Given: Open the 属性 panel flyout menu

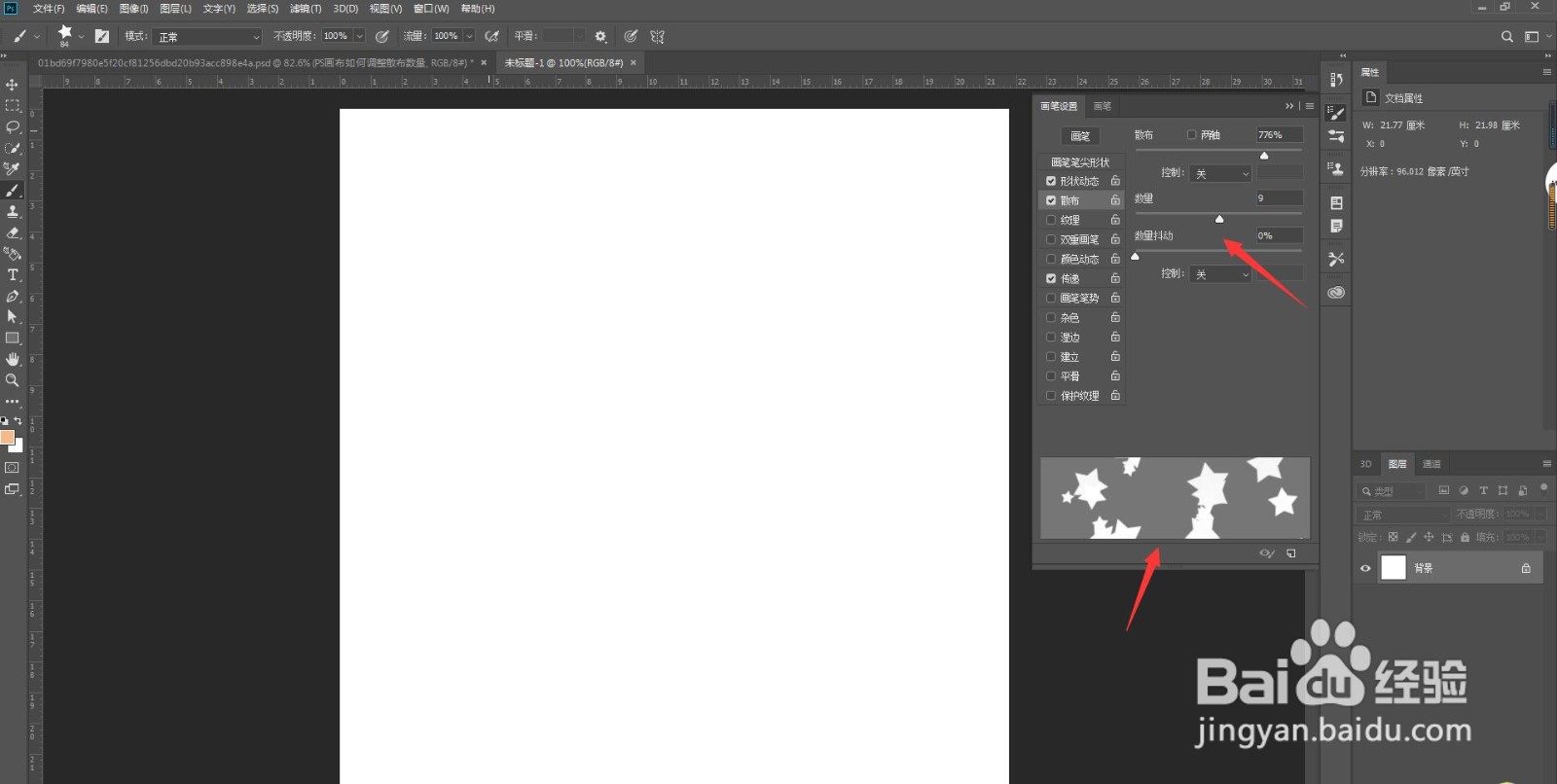Looking at the screenshot, I should [1546, 72].
